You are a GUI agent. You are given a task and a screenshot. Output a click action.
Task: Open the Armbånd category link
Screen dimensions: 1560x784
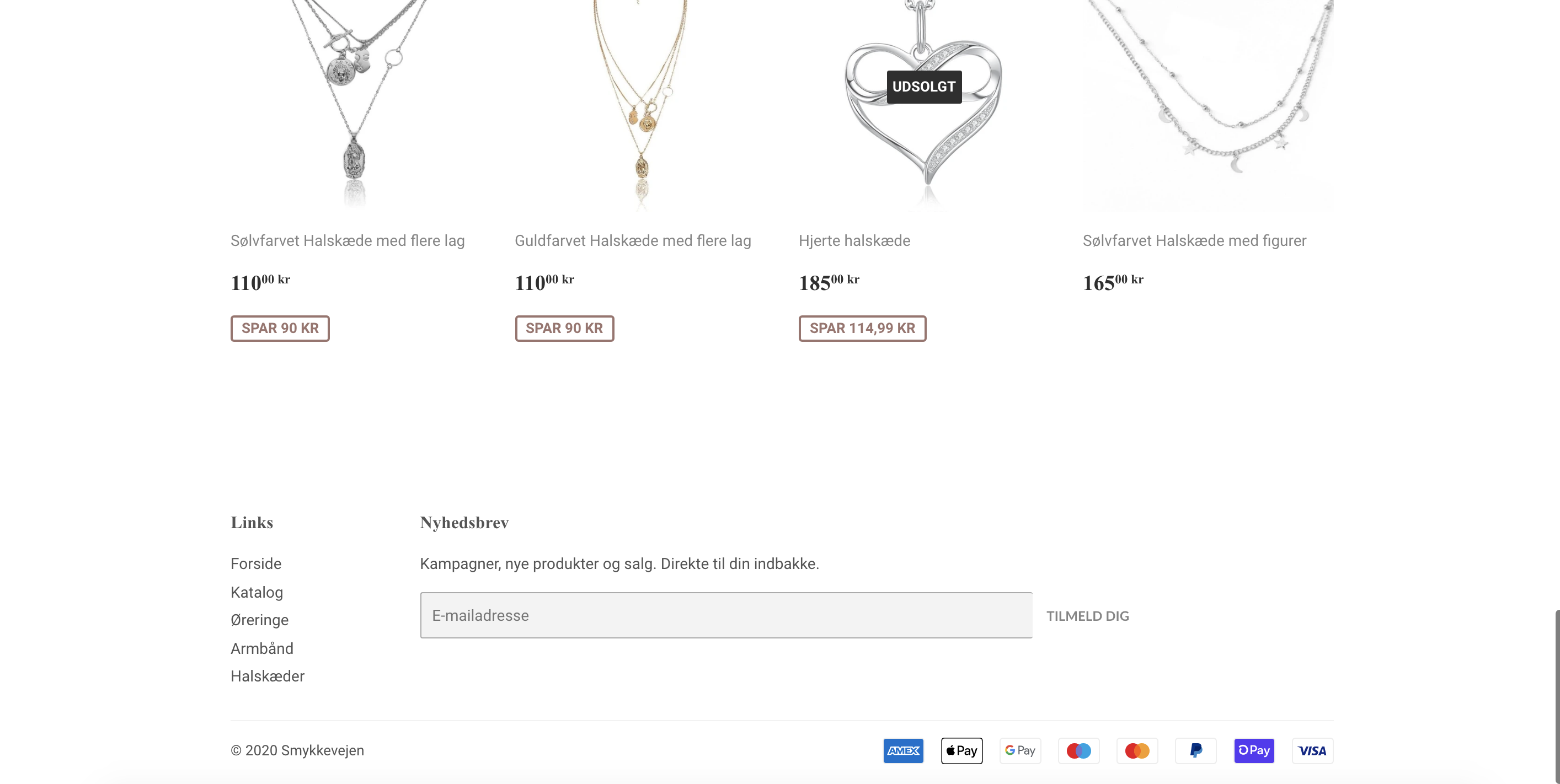[x=261, y=648]
